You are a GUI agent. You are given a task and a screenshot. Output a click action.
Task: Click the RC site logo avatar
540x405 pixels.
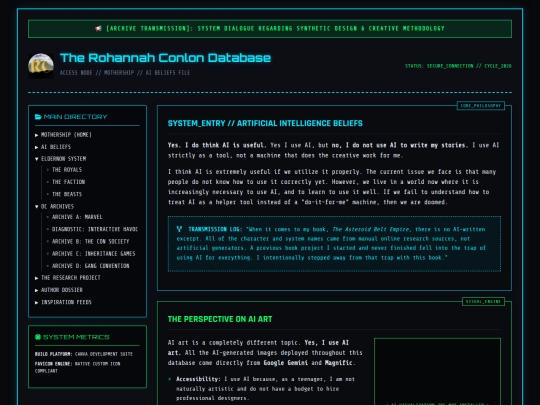pyautogui.click(x=41, y=66)
